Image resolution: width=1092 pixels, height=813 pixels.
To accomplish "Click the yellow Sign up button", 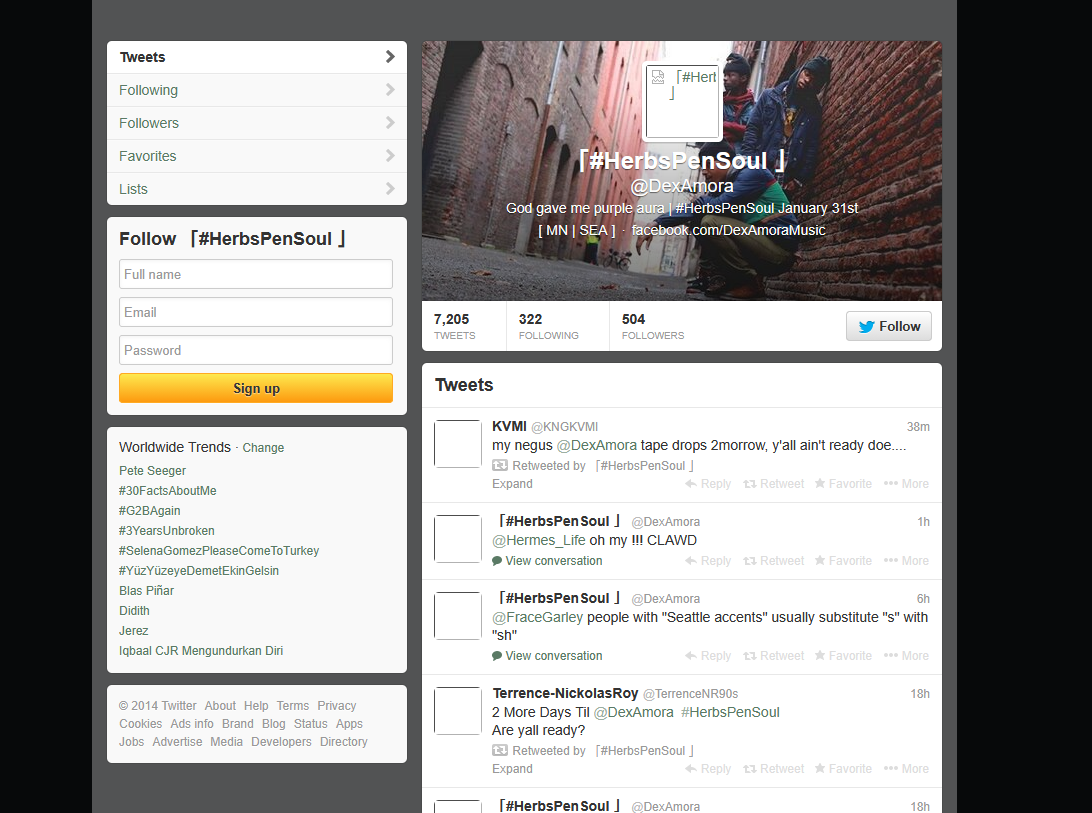I will click(256, 388).
